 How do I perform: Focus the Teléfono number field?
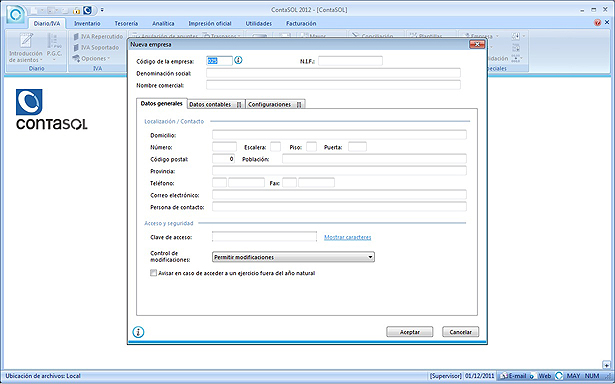246,183
